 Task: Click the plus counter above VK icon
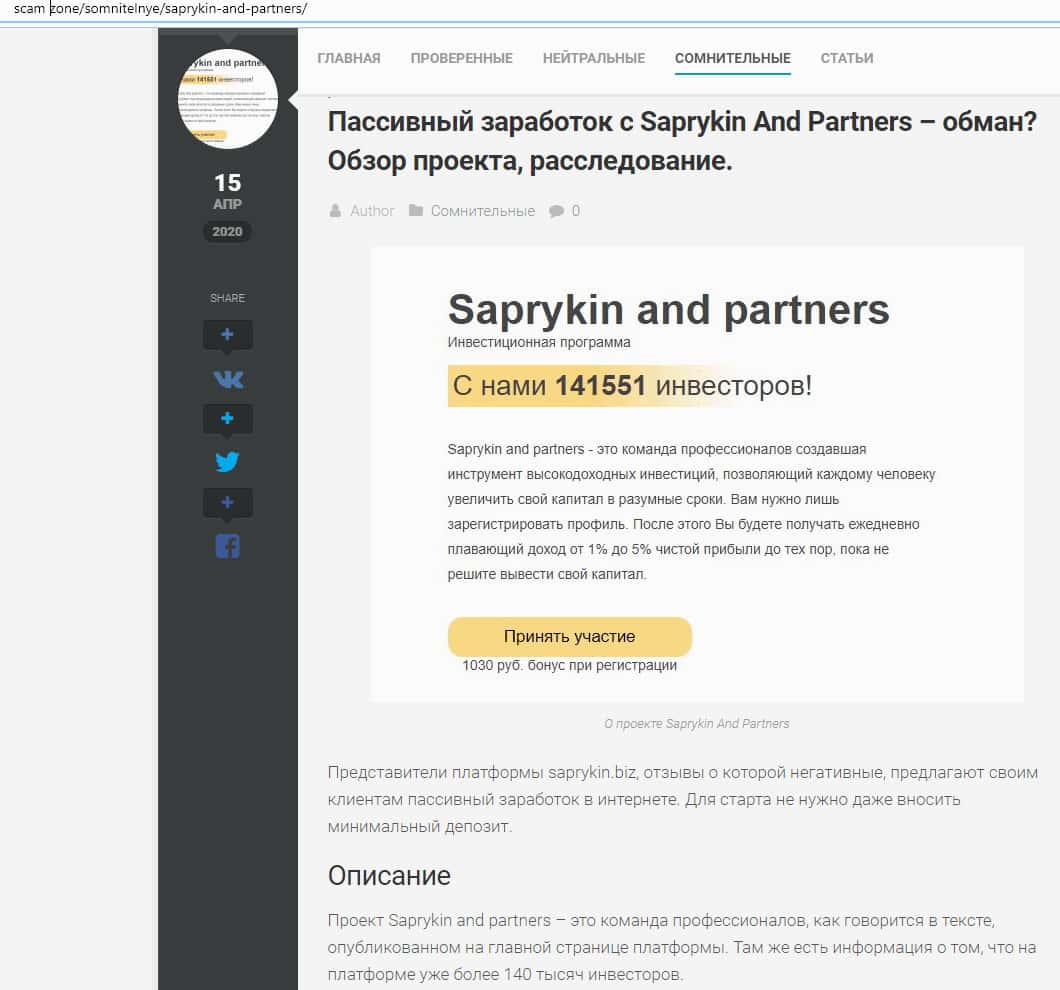228,335
